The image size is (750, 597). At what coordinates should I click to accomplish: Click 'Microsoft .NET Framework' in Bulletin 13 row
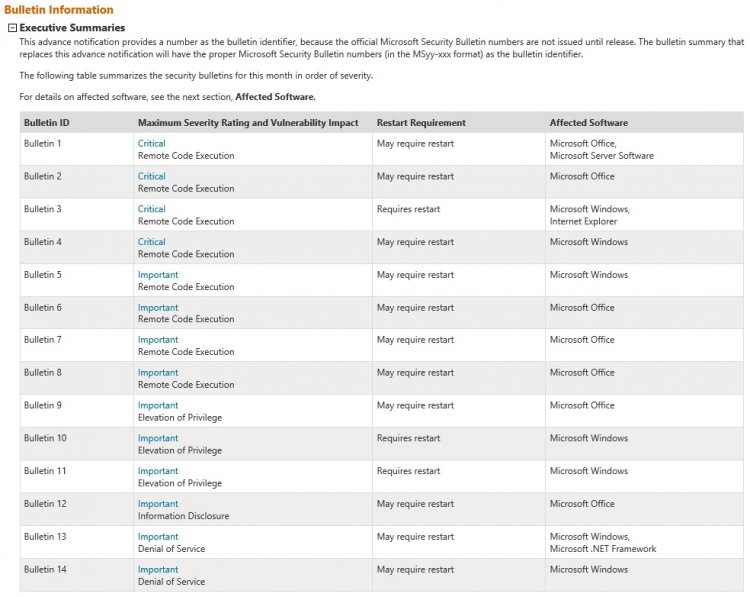(603, 549)
